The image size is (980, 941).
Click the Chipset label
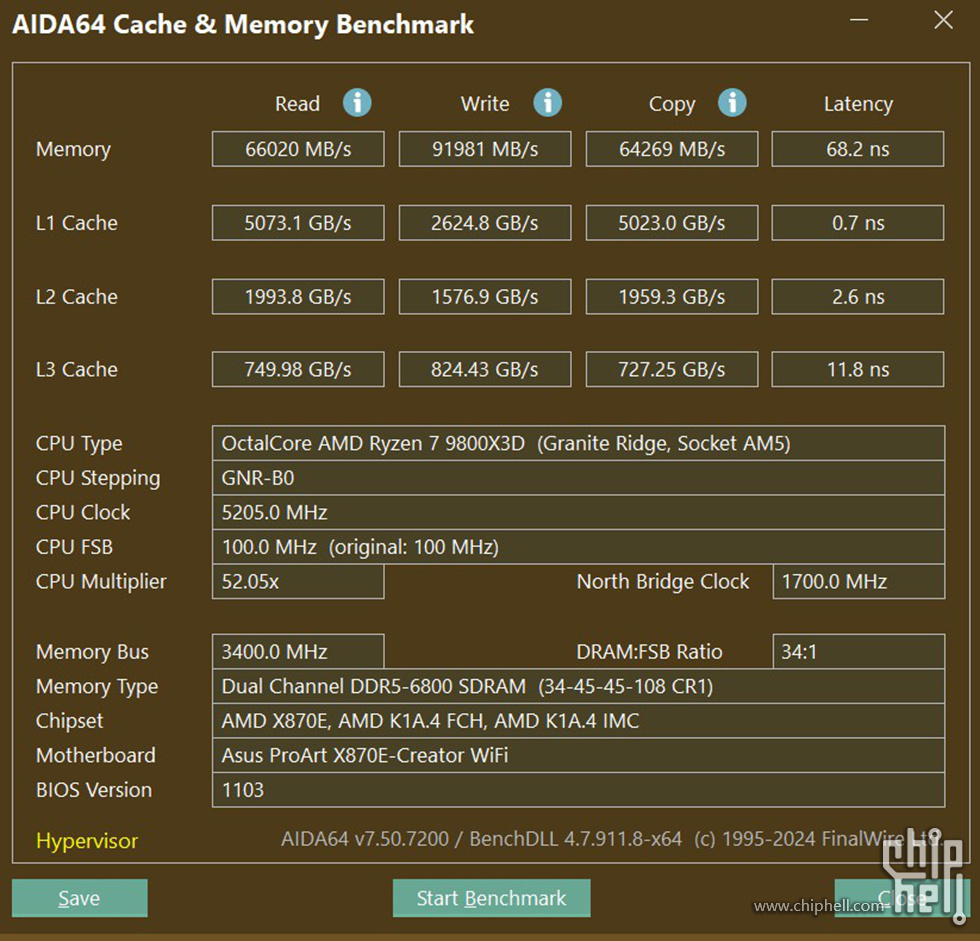(69, 721)
